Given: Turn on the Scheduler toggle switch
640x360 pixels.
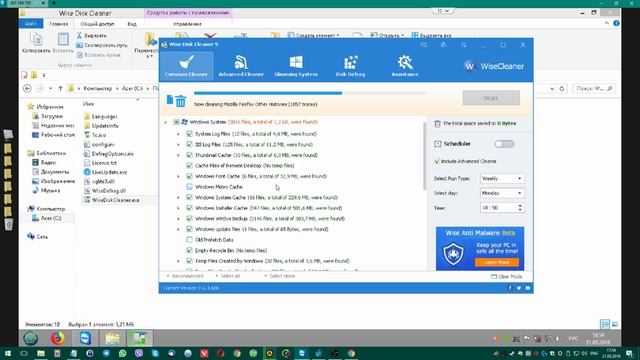Looking at the screenshot, I should click(504, 144).
